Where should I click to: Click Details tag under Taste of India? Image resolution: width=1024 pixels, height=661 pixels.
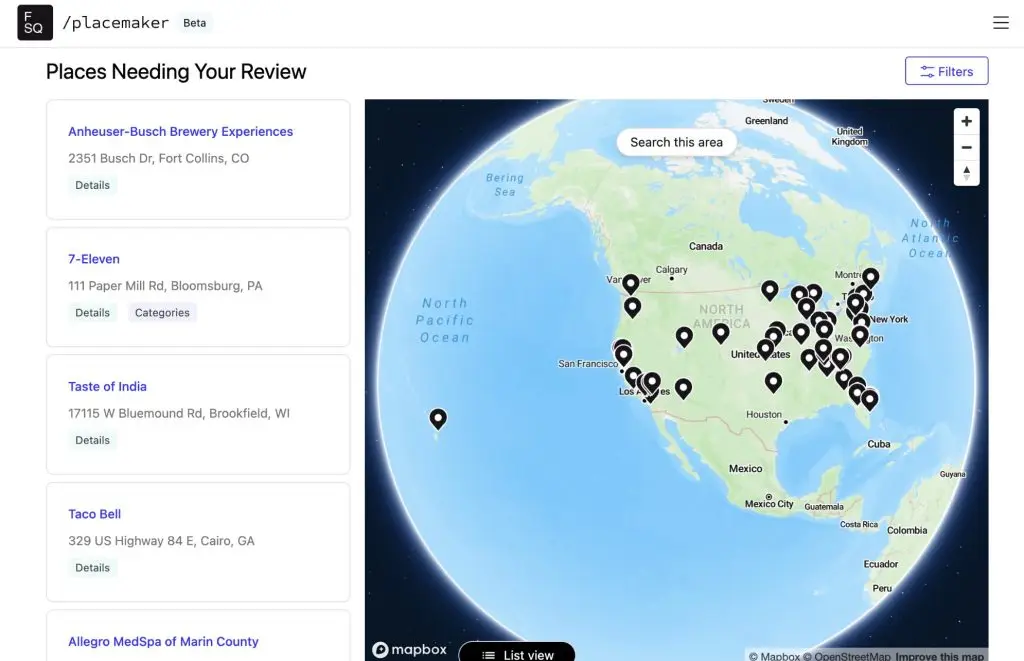92,440
